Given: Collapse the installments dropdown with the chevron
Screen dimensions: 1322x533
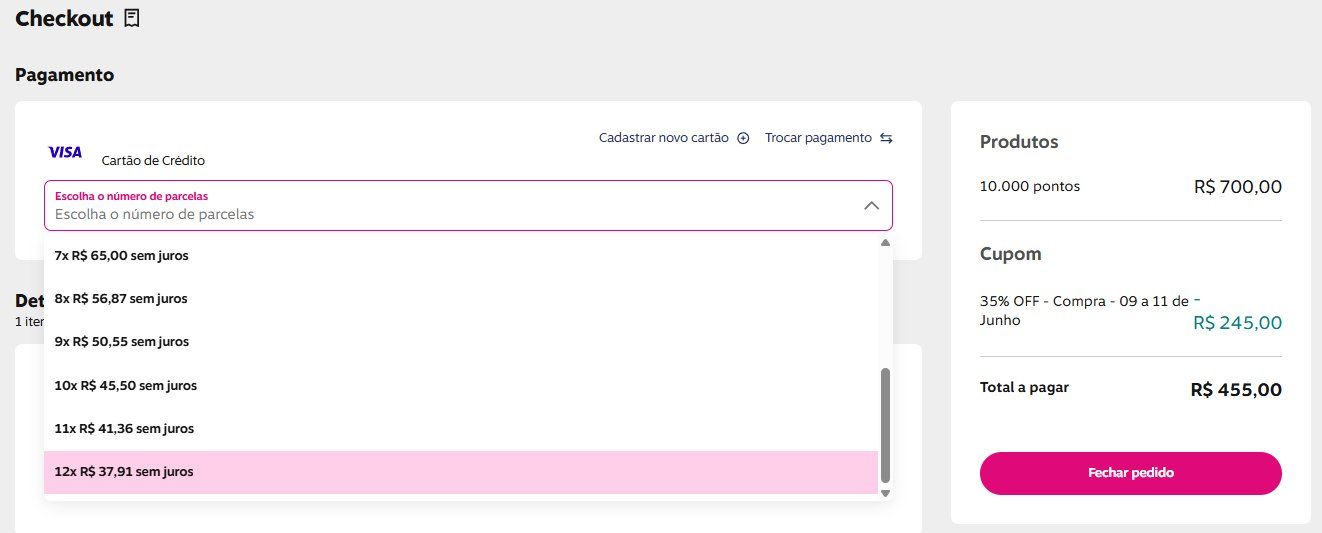Looking at the screenshot, I should pos(871,205).
